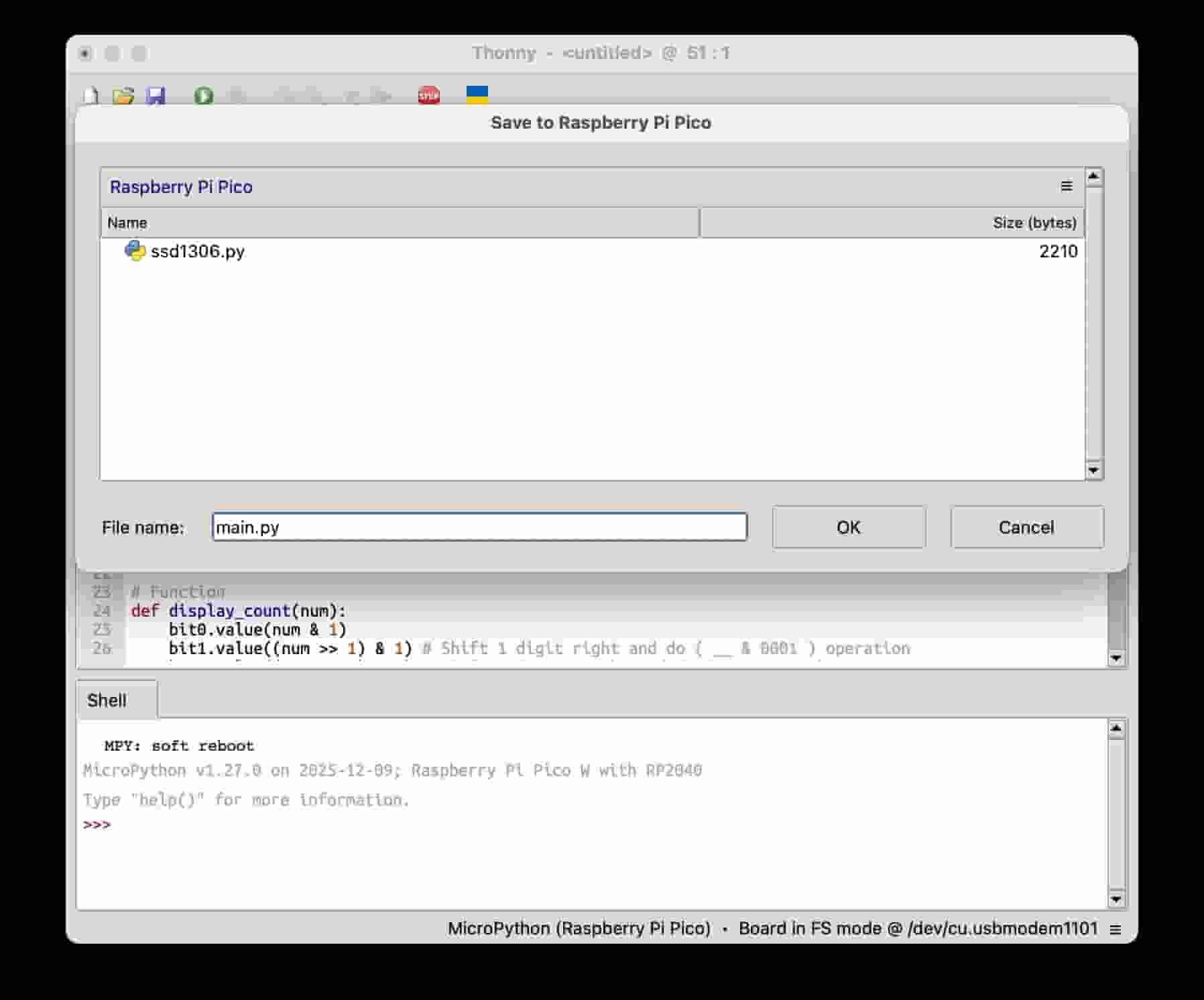Viewport: 1204px width, 1000px height.
Task: Click the editor scroll down arrow
Action: (x=1116, y=658)
